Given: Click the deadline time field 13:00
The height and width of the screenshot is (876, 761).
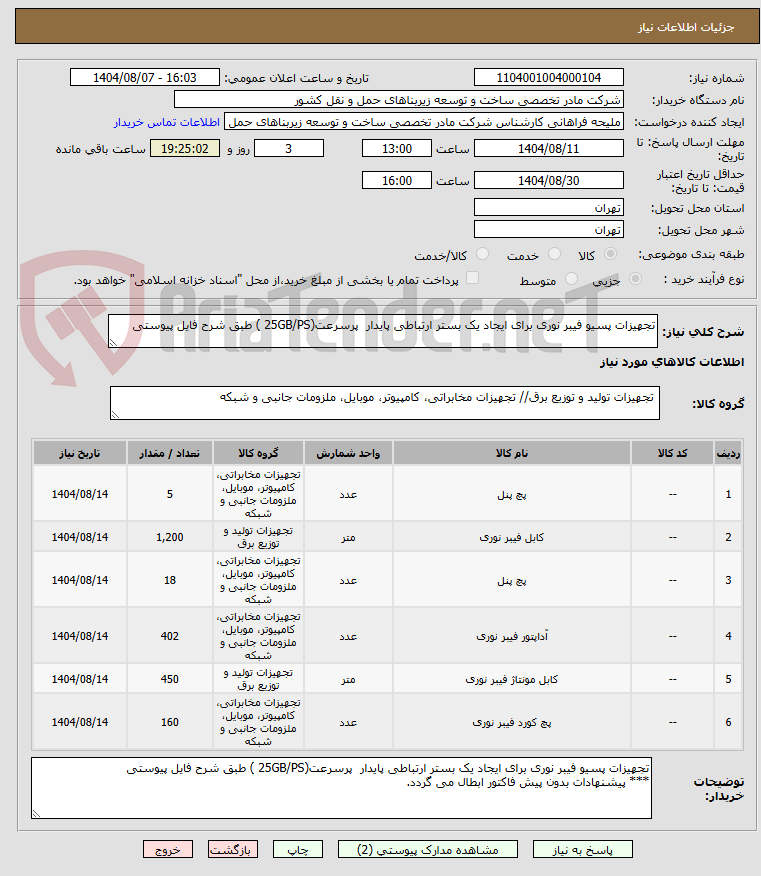Looking at the screenshot, I should pyautogui.click(x=397, y=149).
